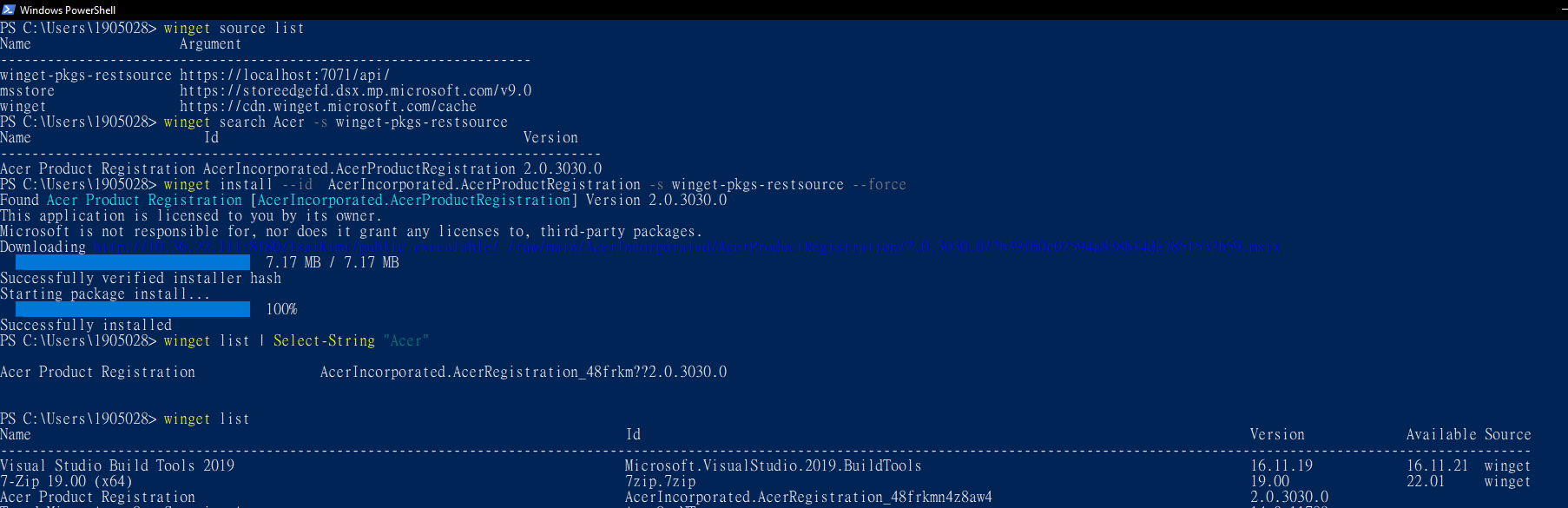Click the '7-Zip 19.00 (x64)' row name
The height and width of the screenshot is (508, 1568).
(x=66, y=482)
